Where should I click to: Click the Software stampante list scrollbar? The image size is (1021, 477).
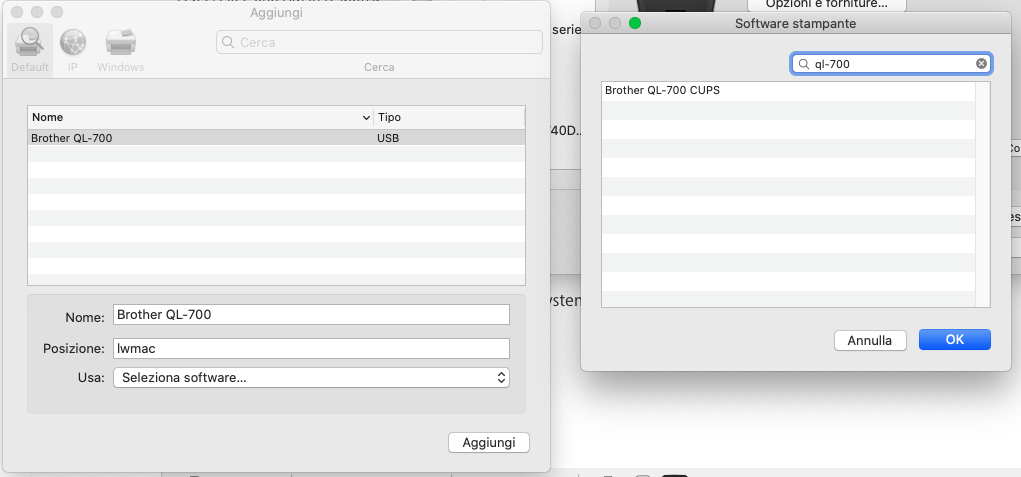tap(982, 194)
